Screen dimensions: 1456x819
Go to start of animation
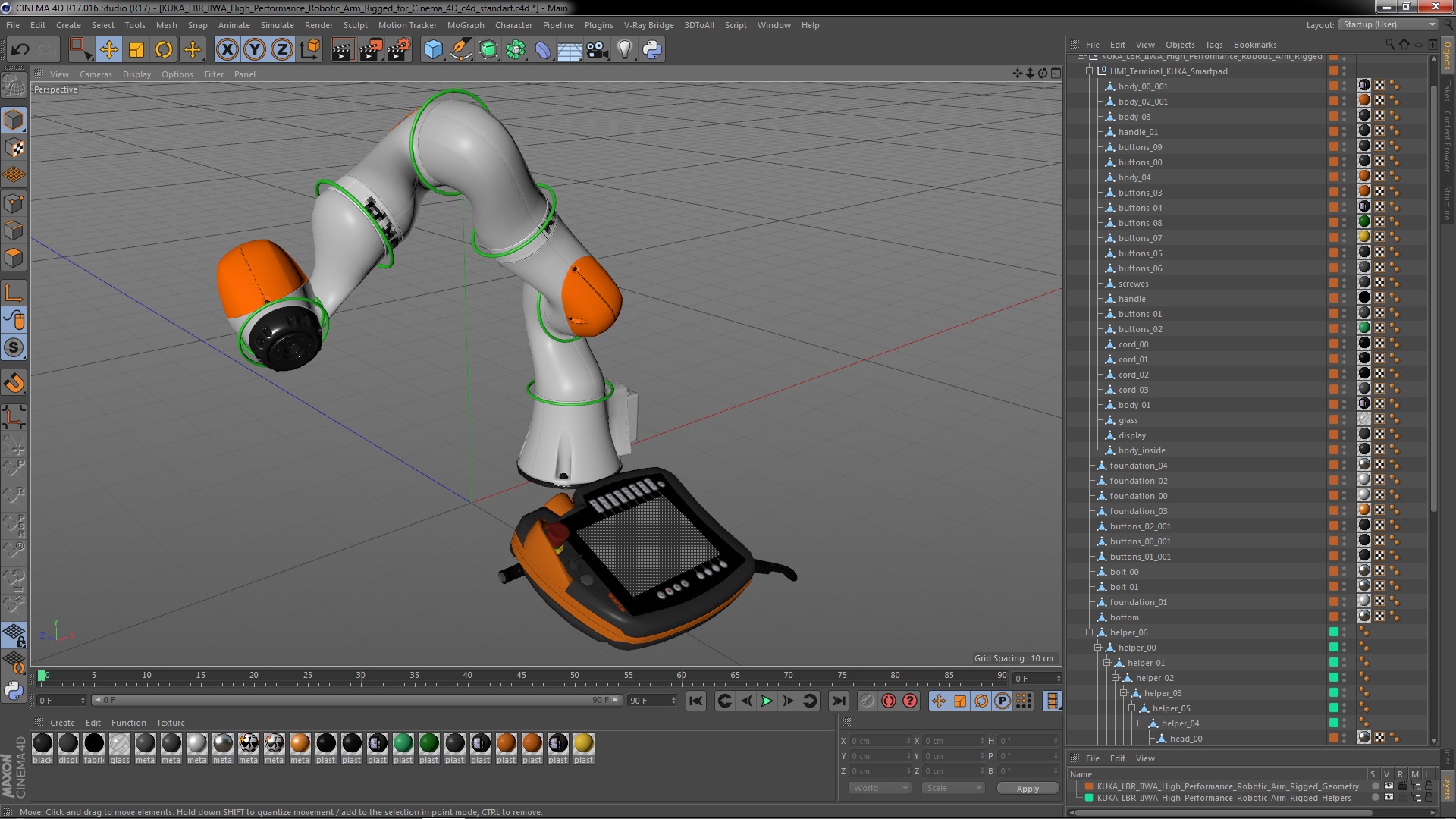click(696, 701)
